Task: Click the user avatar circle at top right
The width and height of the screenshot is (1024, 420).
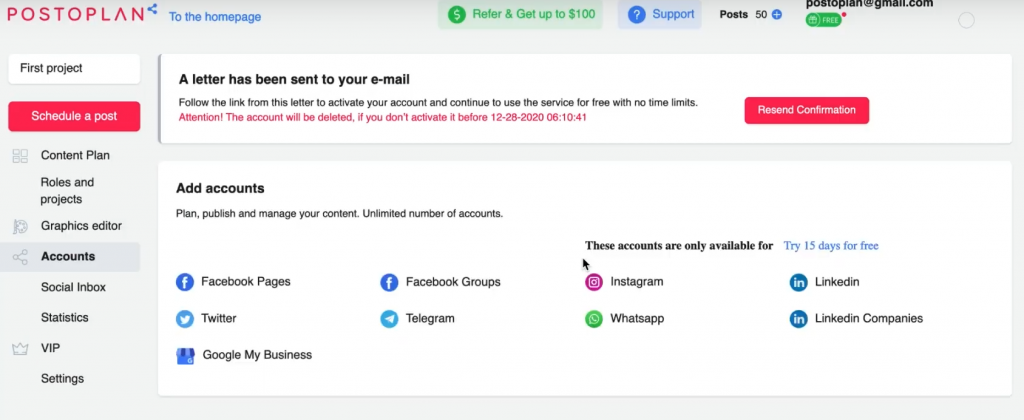Action: 966,20
